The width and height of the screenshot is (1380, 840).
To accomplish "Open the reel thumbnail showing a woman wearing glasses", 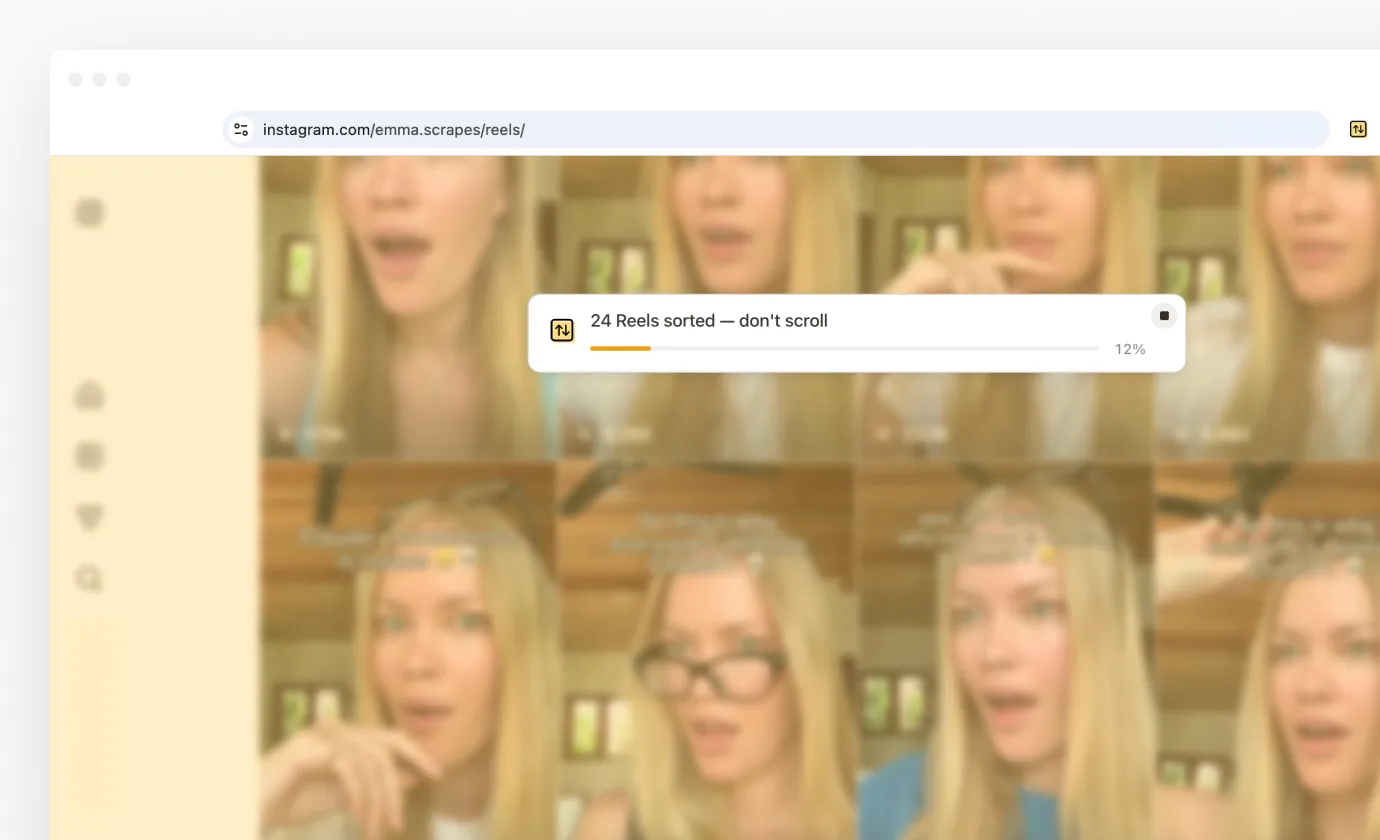I will (x=708, y=651).
